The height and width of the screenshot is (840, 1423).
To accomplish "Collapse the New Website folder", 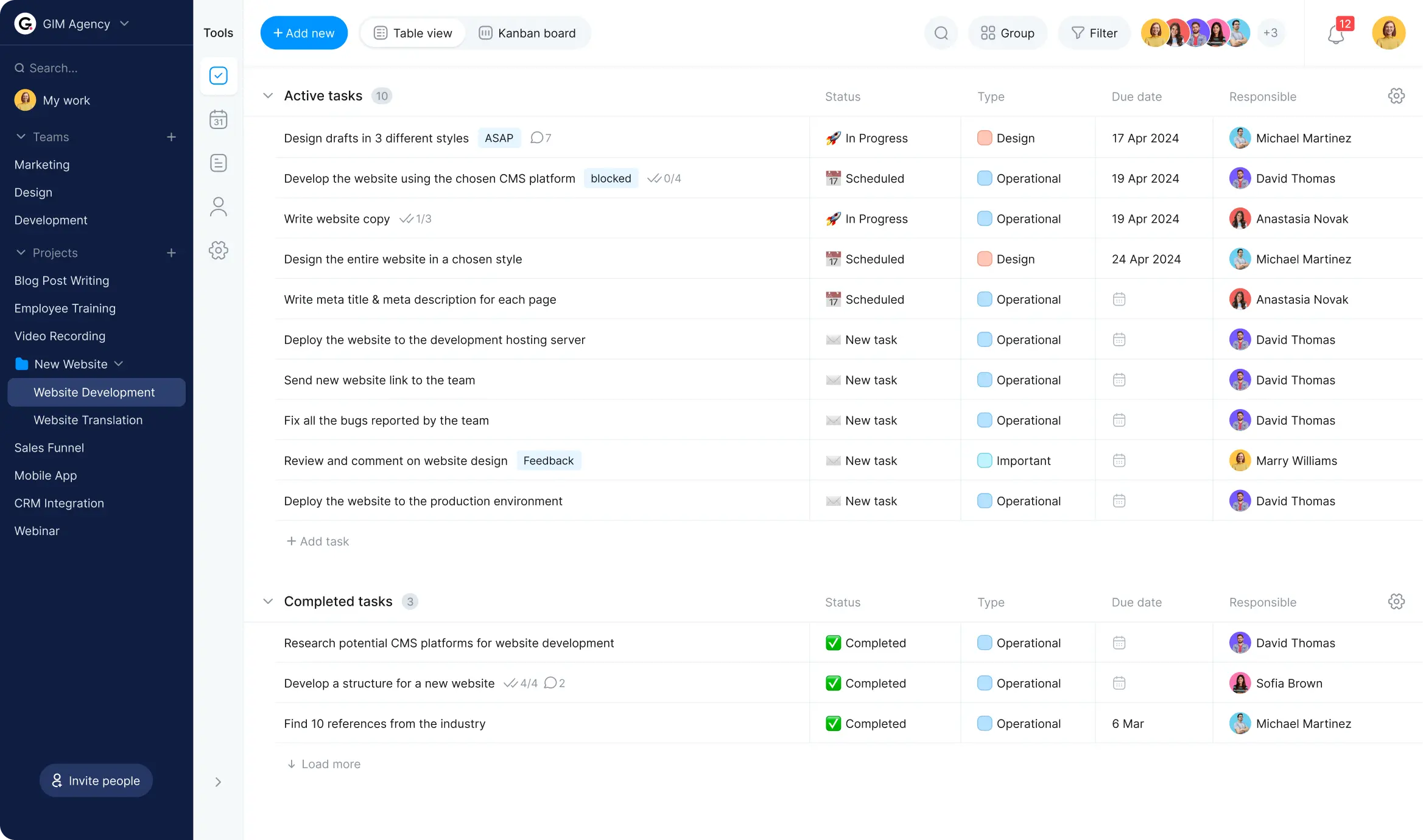I will [x=119, y=363].
